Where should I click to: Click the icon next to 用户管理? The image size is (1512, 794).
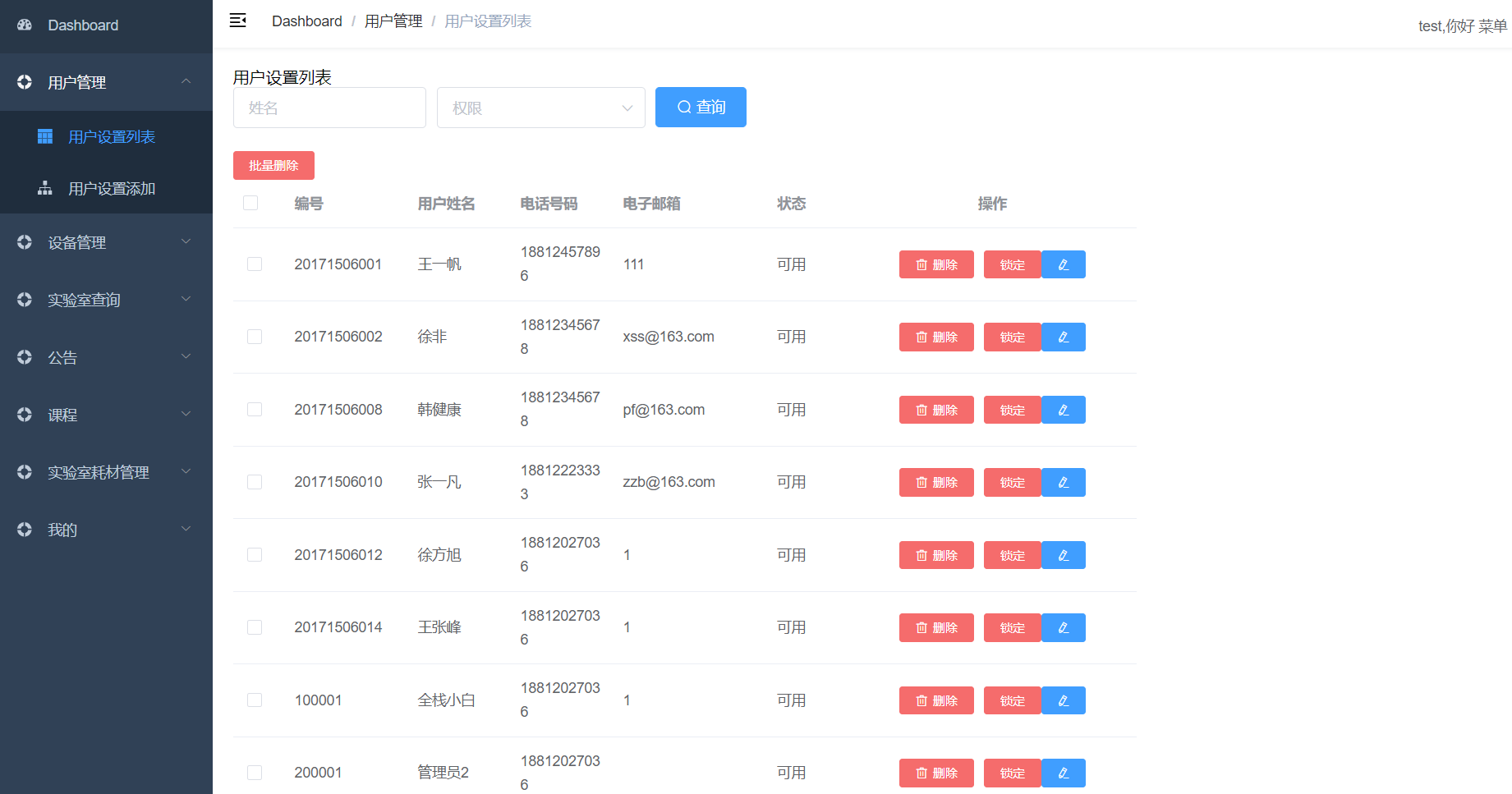pyautogui.click(x=25, y=82)
